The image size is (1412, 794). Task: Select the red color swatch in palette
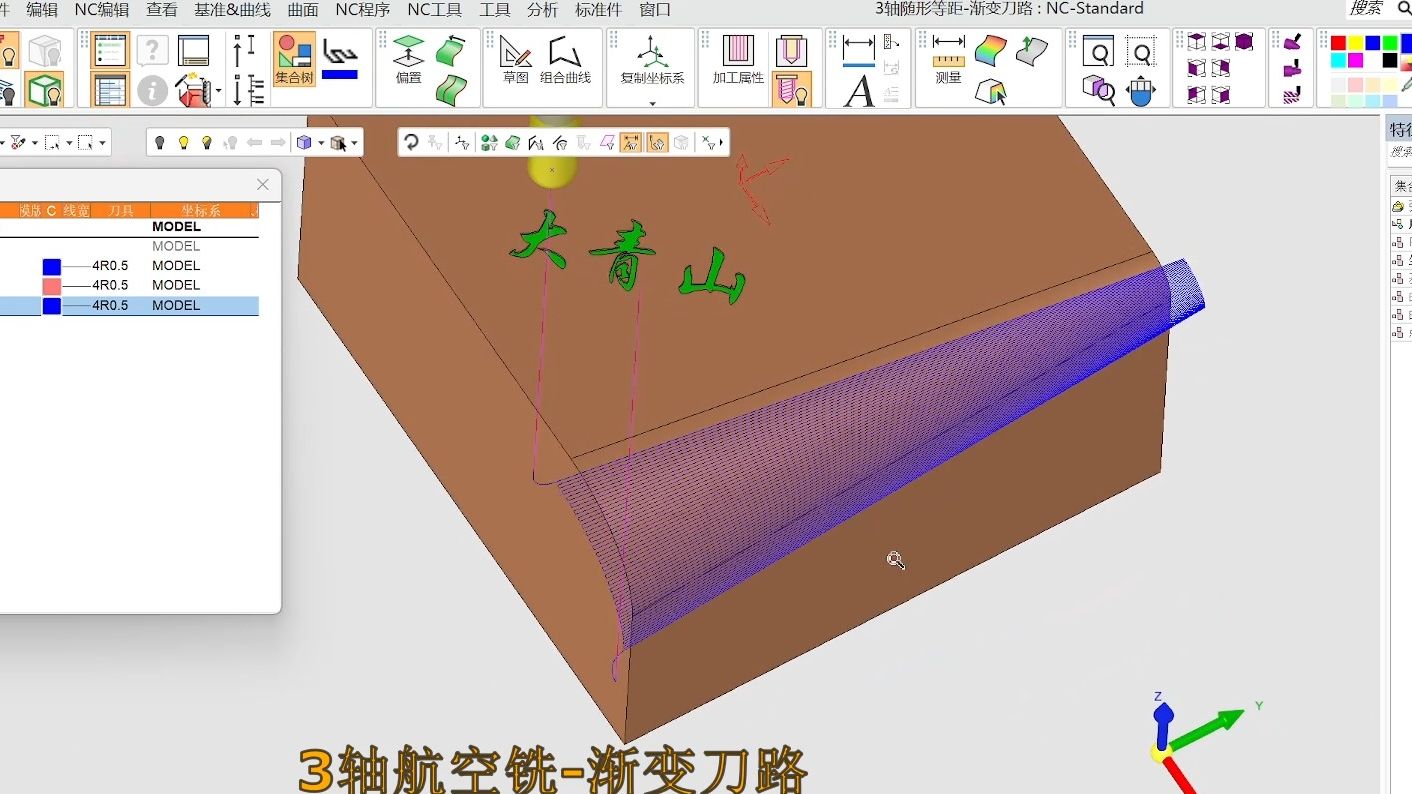tap(1338, 43)
